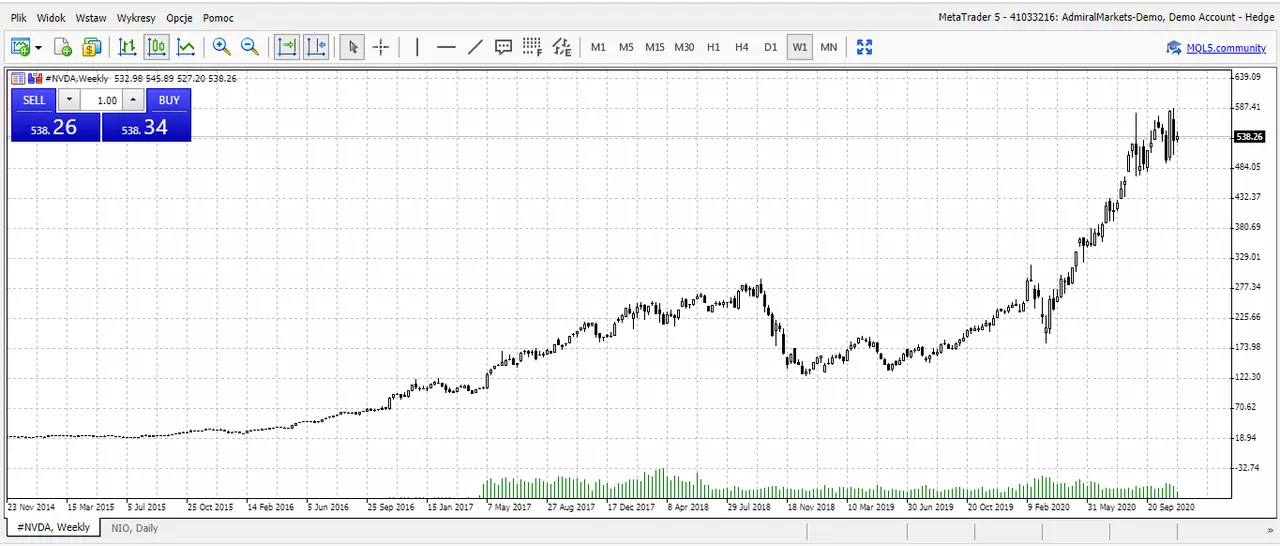Click the 538.26 current price label
This screenshot has height=546, width=1280.
(1250, 137)
